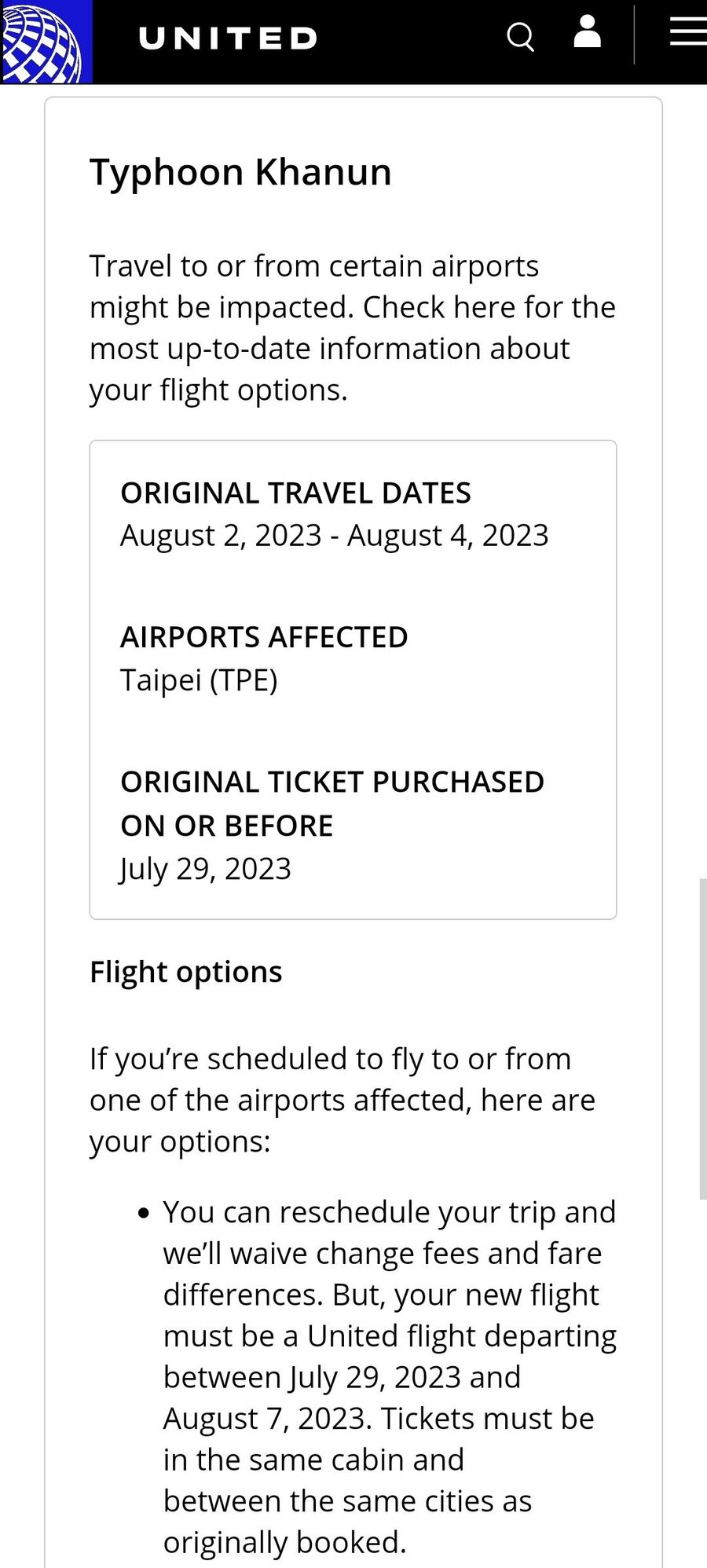Click the ORIGINAL TRAVEL DATES label
Viewport: 707px width, 1568px height.
coord(295,493)
